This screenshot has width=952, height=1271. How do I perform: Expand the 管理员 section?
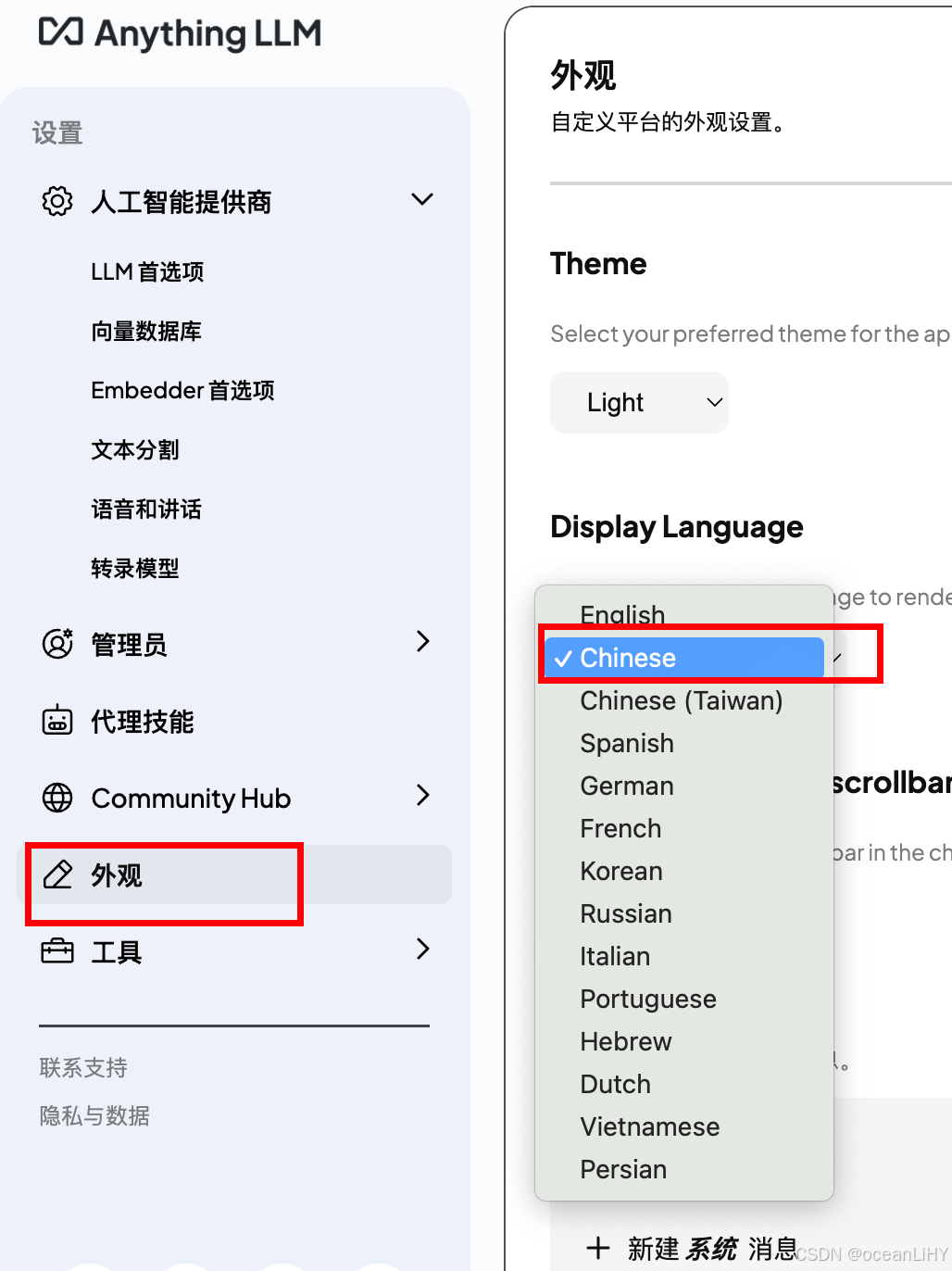click(x=422, y=641)
